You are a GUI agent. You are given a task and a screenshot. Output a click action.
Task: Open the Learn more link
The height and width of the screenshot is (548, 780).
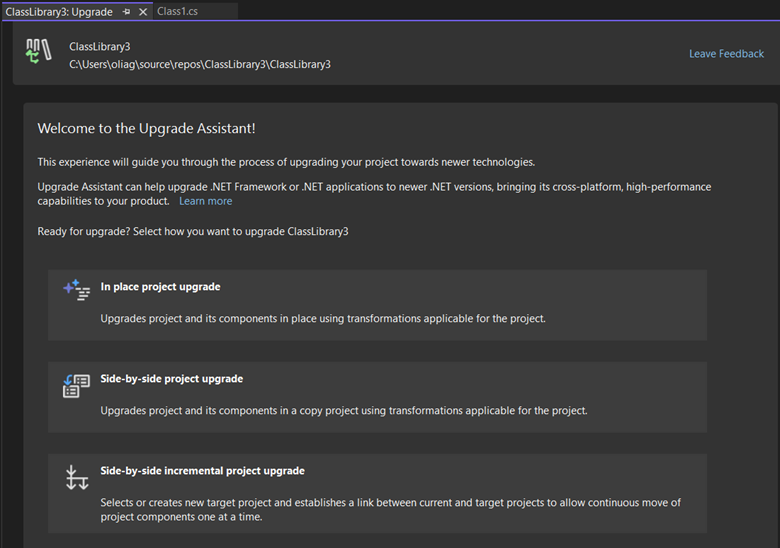click(x=205, y=201)
